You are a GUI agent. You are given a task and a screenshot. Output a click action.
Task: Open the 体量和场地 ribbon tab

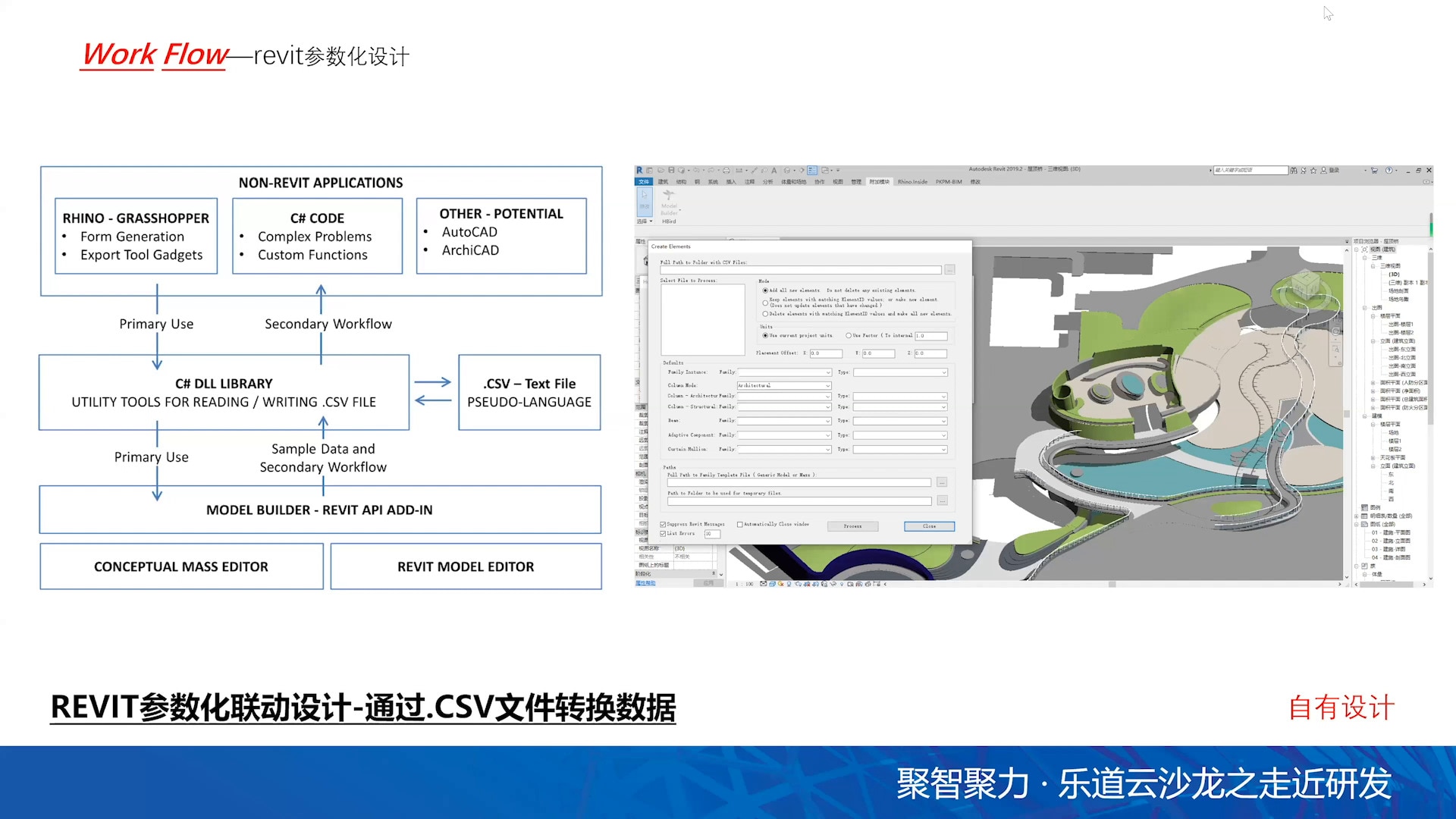[793, 182]
